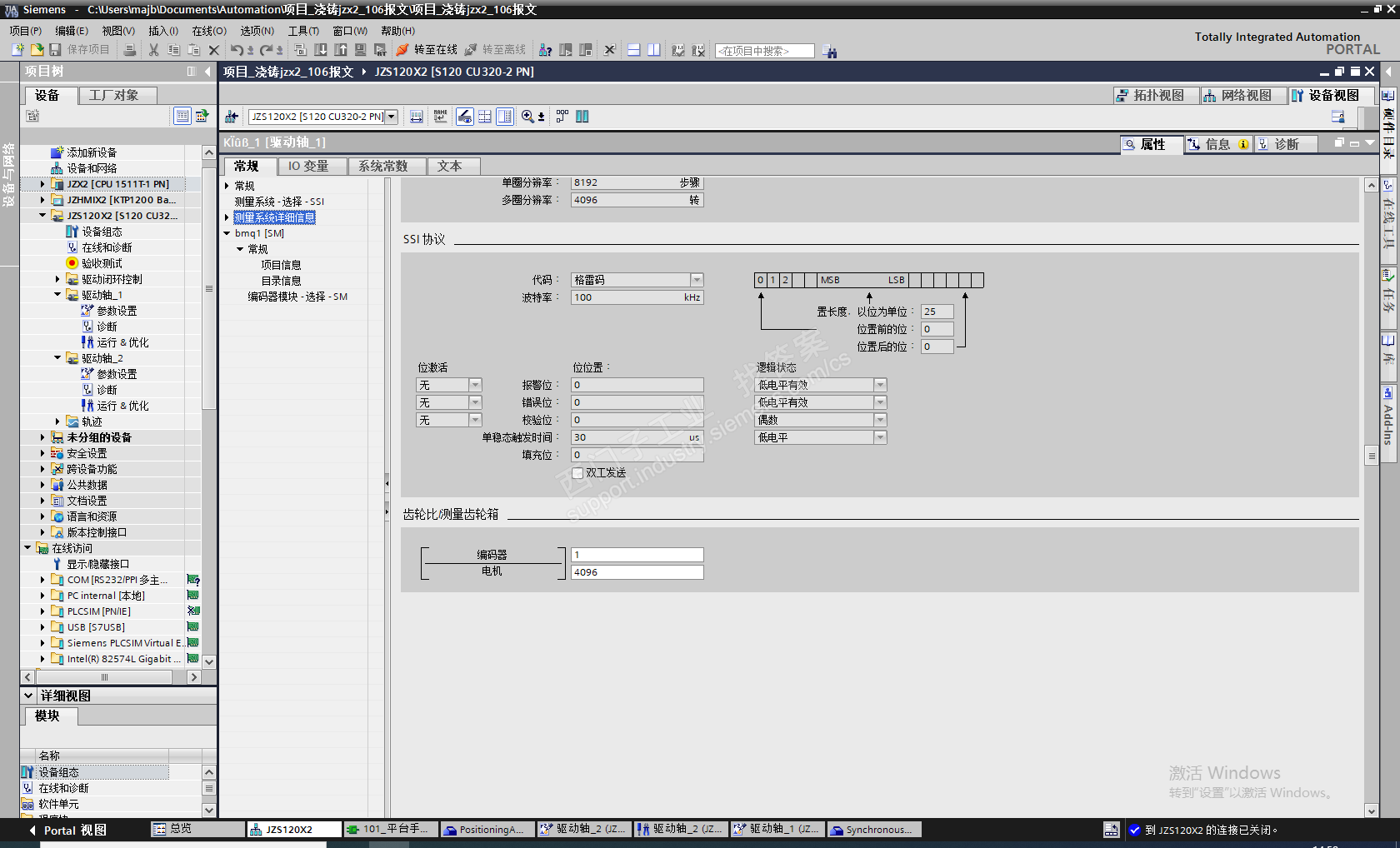Click the new project toolbar icon
1400x848 pixels.
17,50
